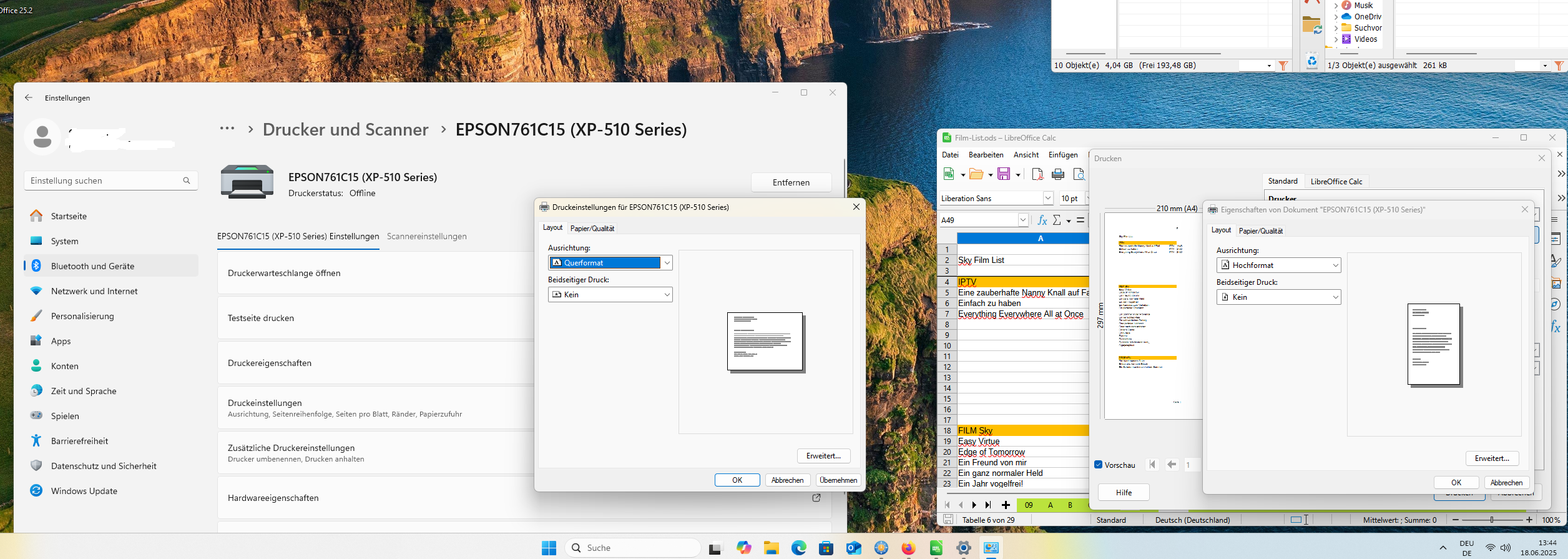Expand the Videos tree node
Viewport: 1568px width, 559px height.
pos(1336,39)
